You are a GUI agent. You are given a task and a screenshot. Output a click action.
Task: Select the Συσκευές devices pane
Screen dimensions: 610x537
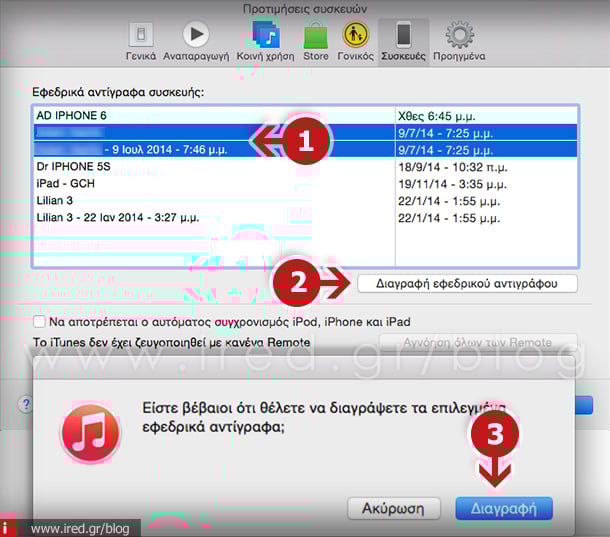click(x=403, y=42)
